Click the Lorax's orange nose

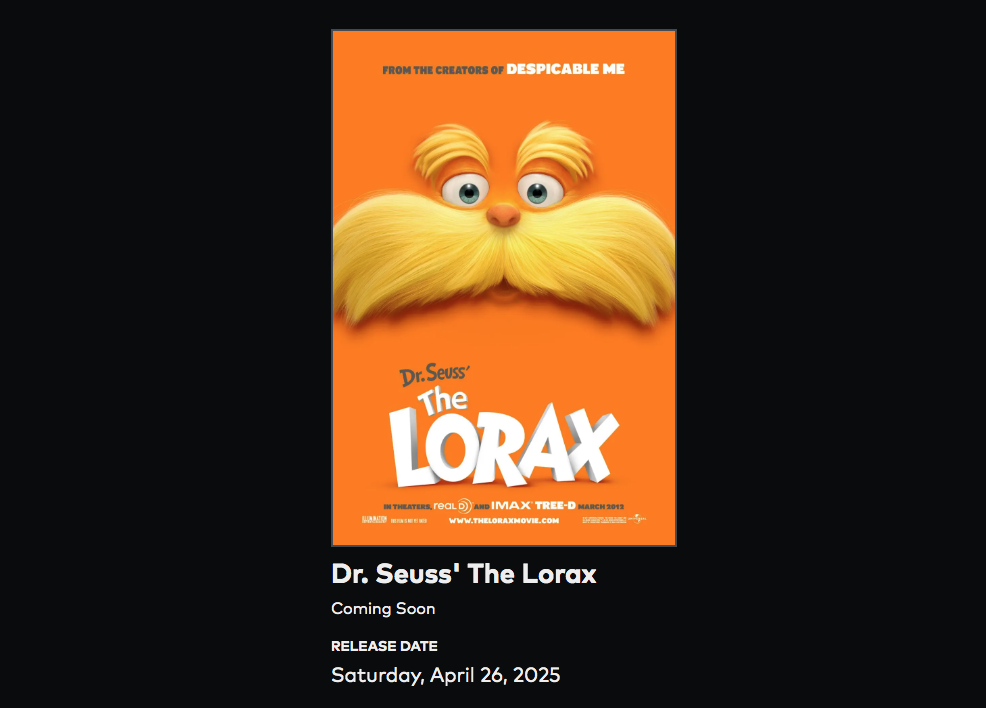[x=503, y=215]
